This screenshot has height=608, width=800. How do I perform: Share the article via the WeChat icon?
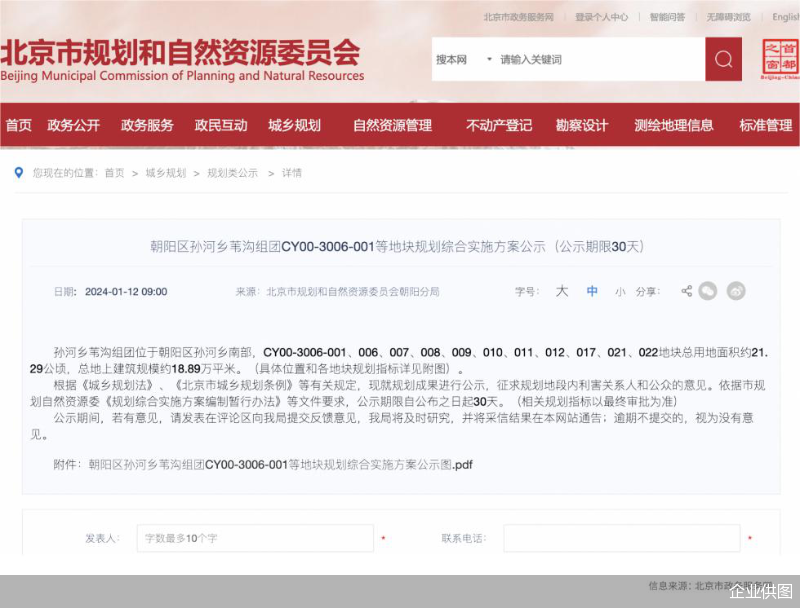(x=708, y=291)
